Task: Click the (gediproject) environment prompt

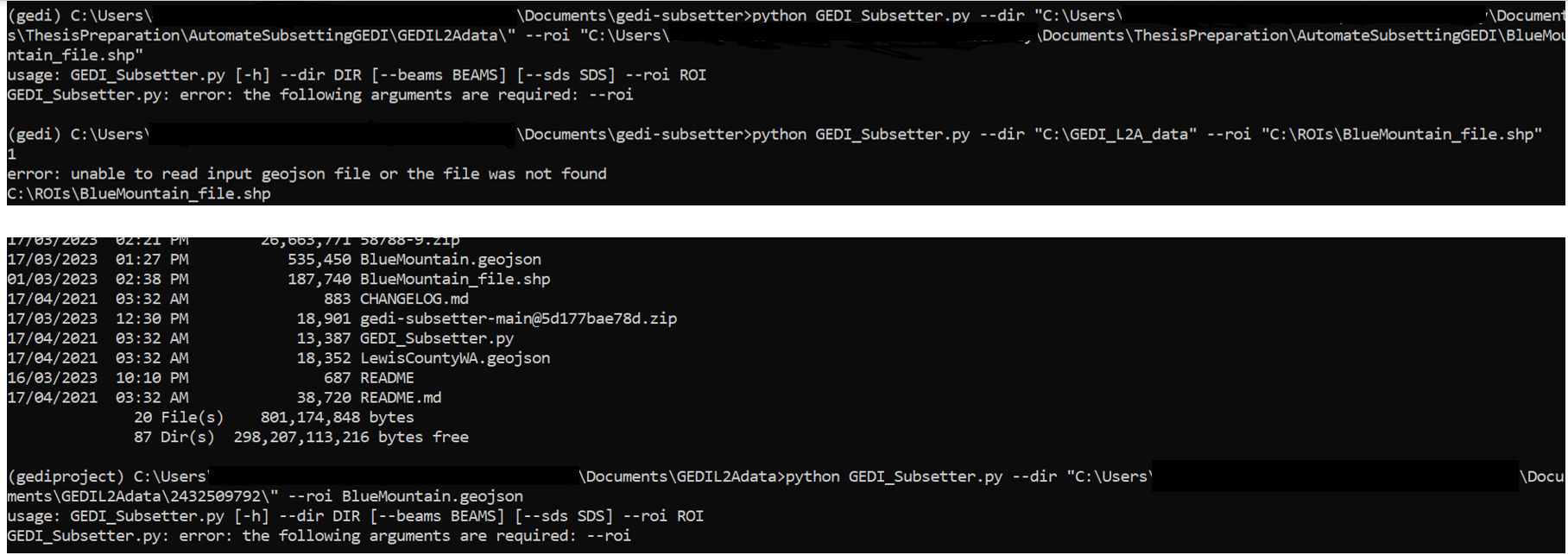Action: 66,477
